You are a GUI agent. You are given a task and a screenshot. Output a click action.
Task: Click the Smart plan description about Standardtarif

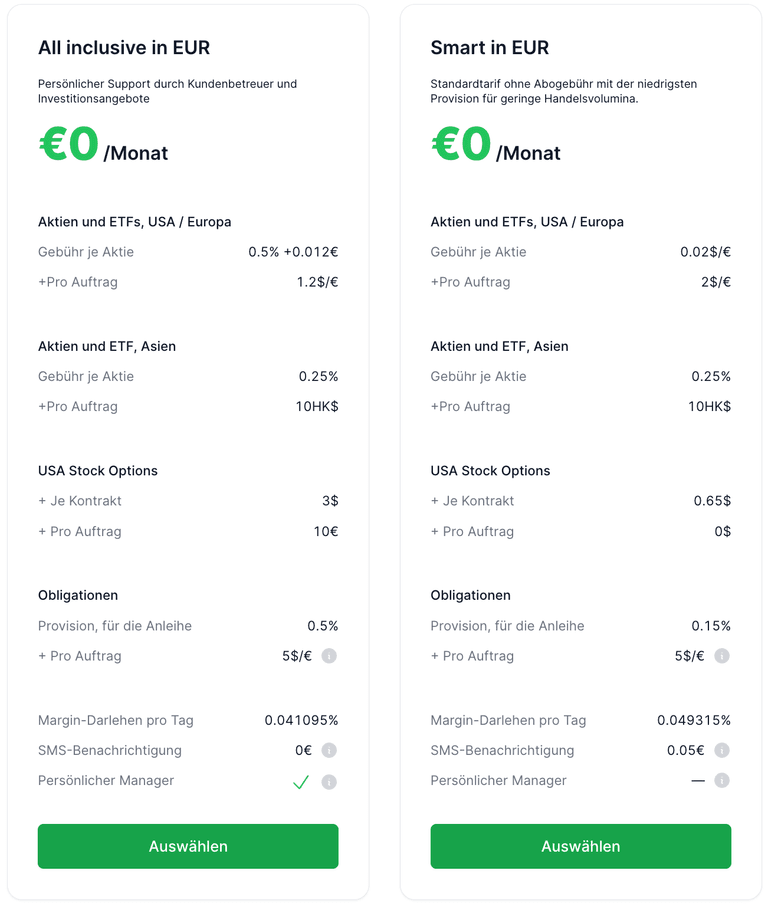pyautogui.click(x=566, y=91)
